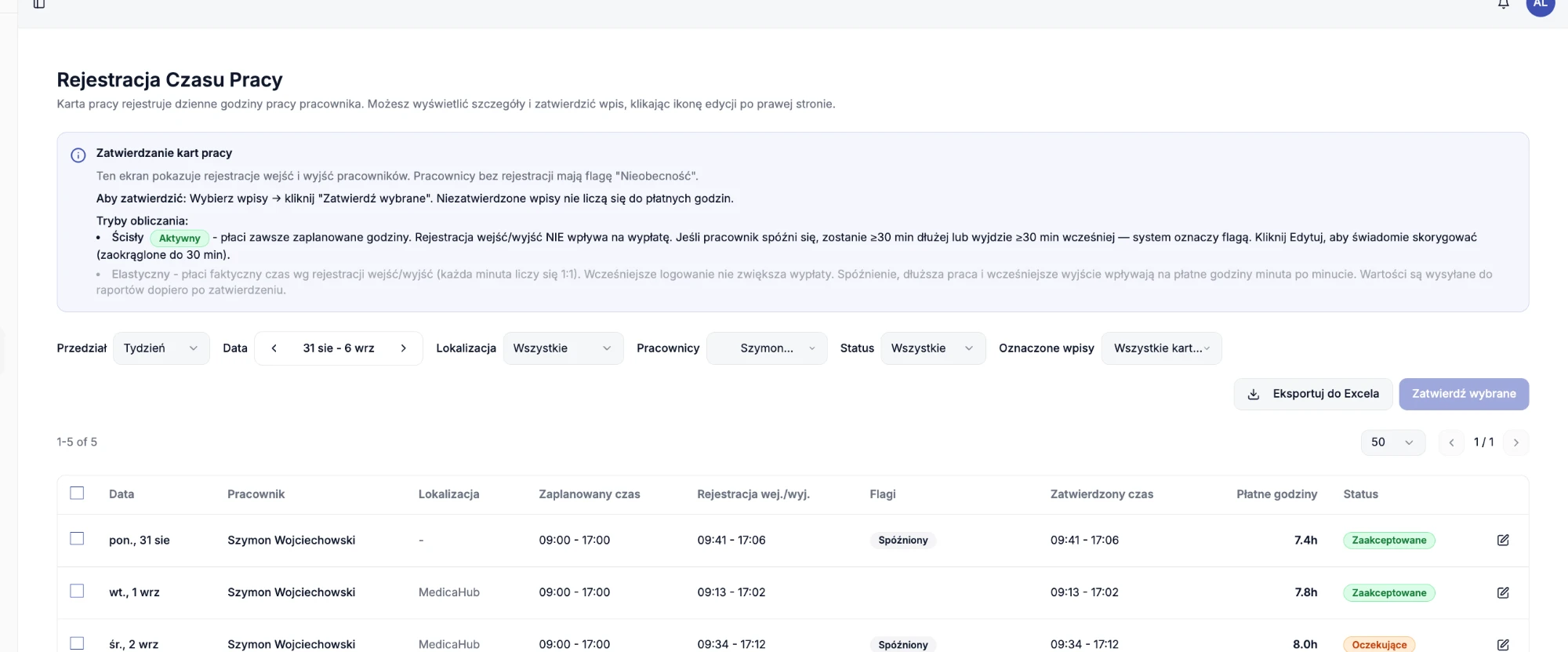1568x652 pixels.
Task: Click the info icon beside Zatwierdzanie kart pracy
Action: pos(78,155)
